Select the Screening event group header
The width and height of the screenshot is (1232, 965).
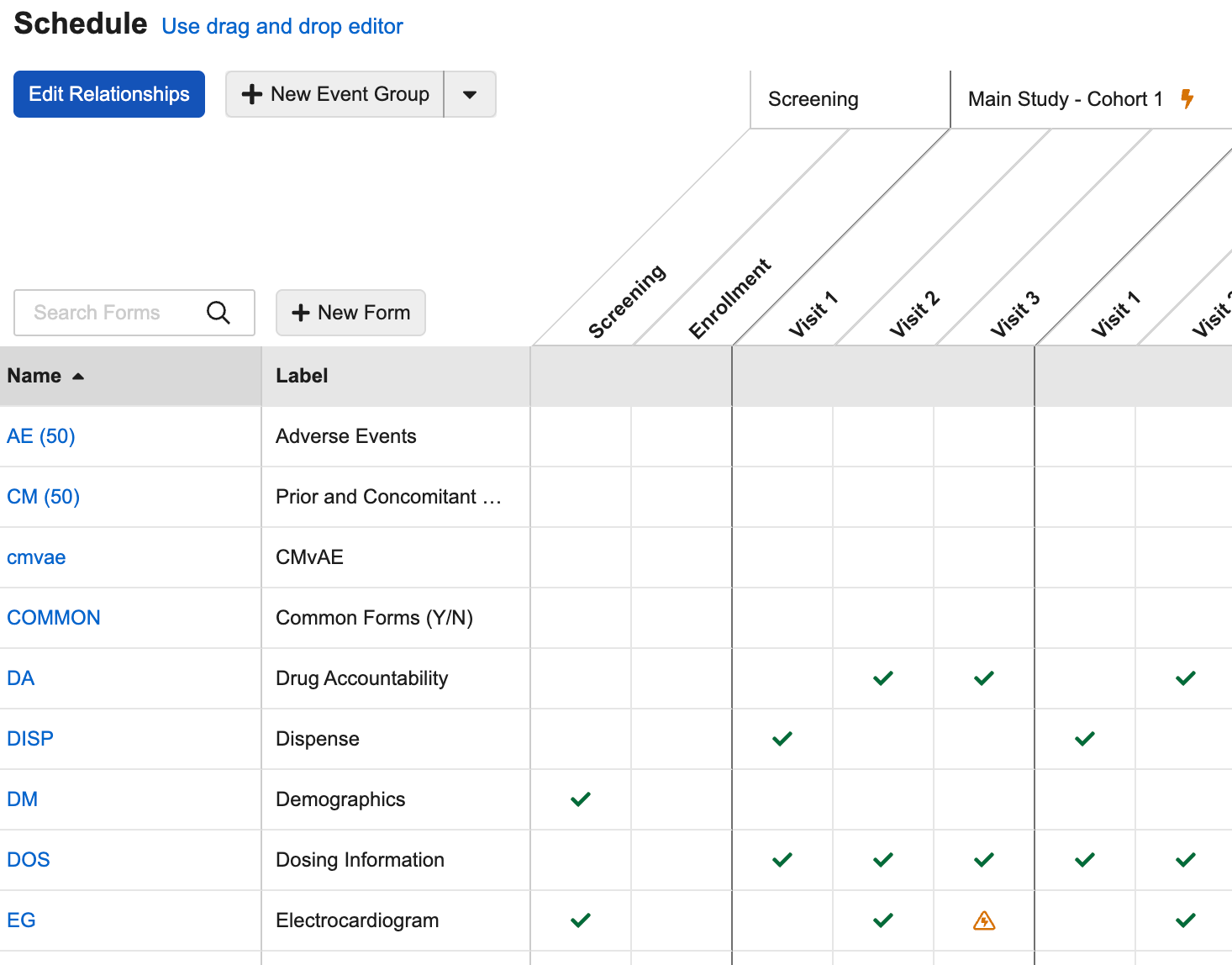click(813, 99)
